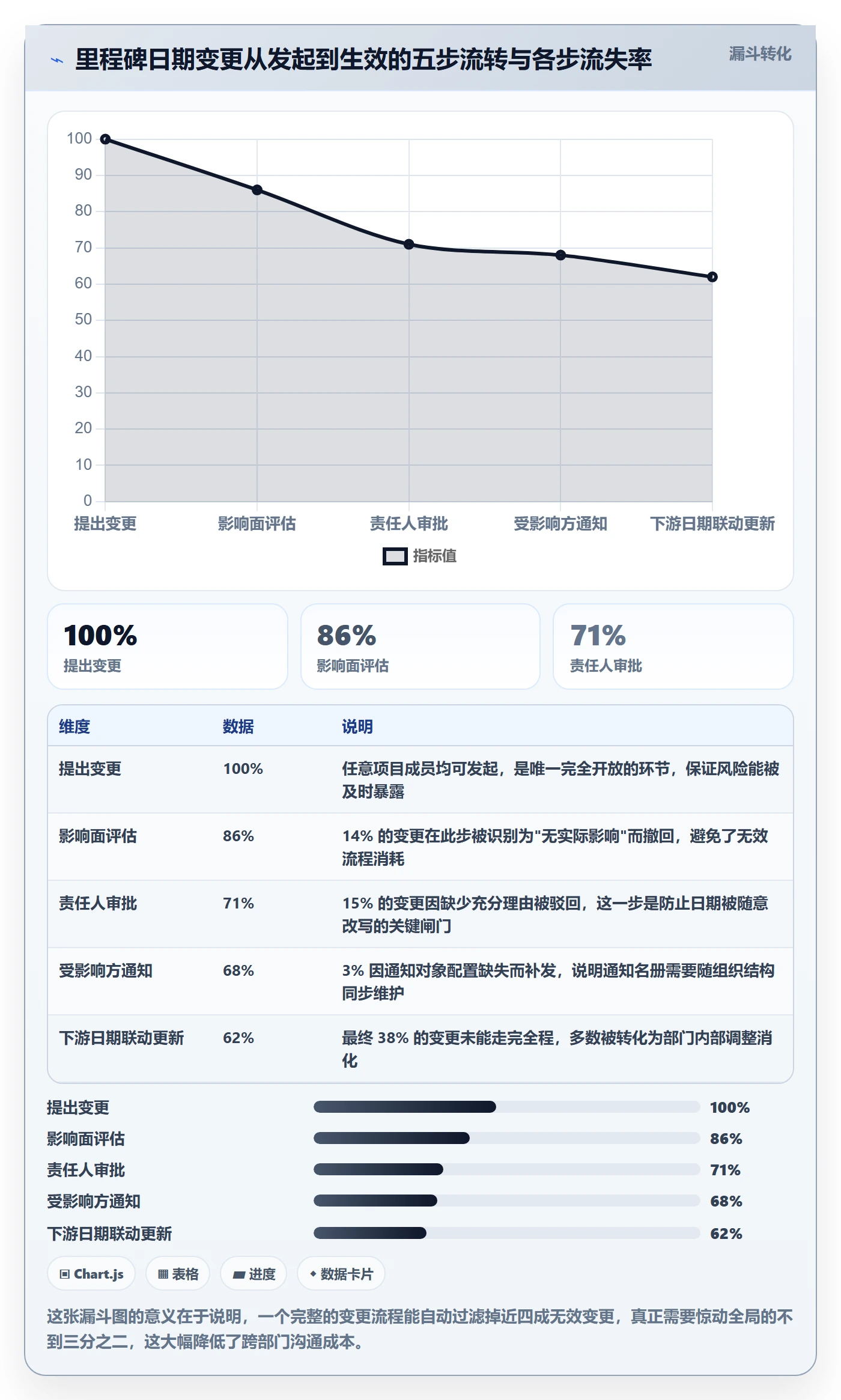Click the Chart.js chip

pos(91,1274)
